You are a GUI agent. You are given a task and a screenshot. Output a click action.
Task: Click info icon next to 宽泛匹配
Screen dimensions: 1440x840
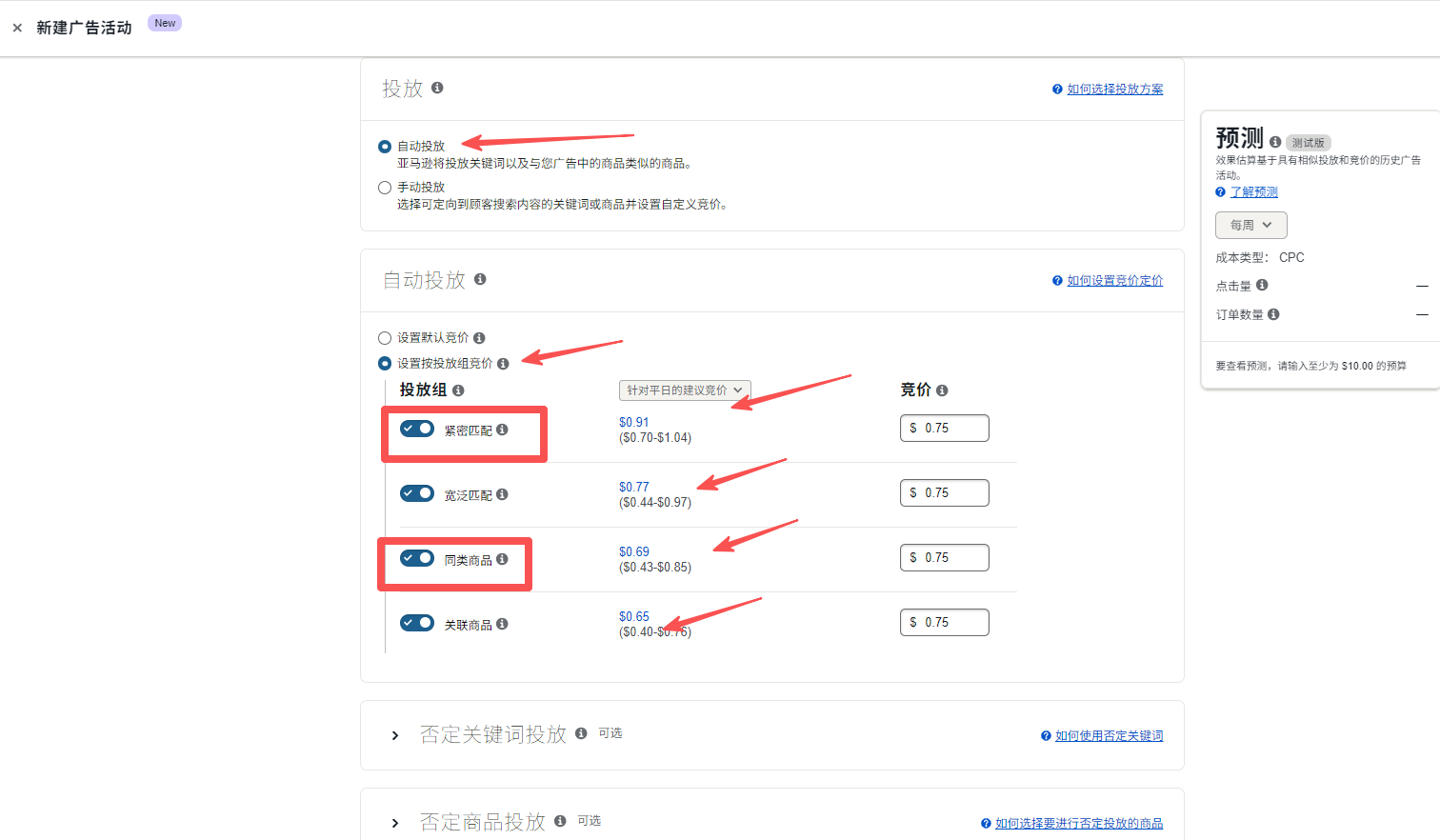pyautogui.click(x=502, y=494)
